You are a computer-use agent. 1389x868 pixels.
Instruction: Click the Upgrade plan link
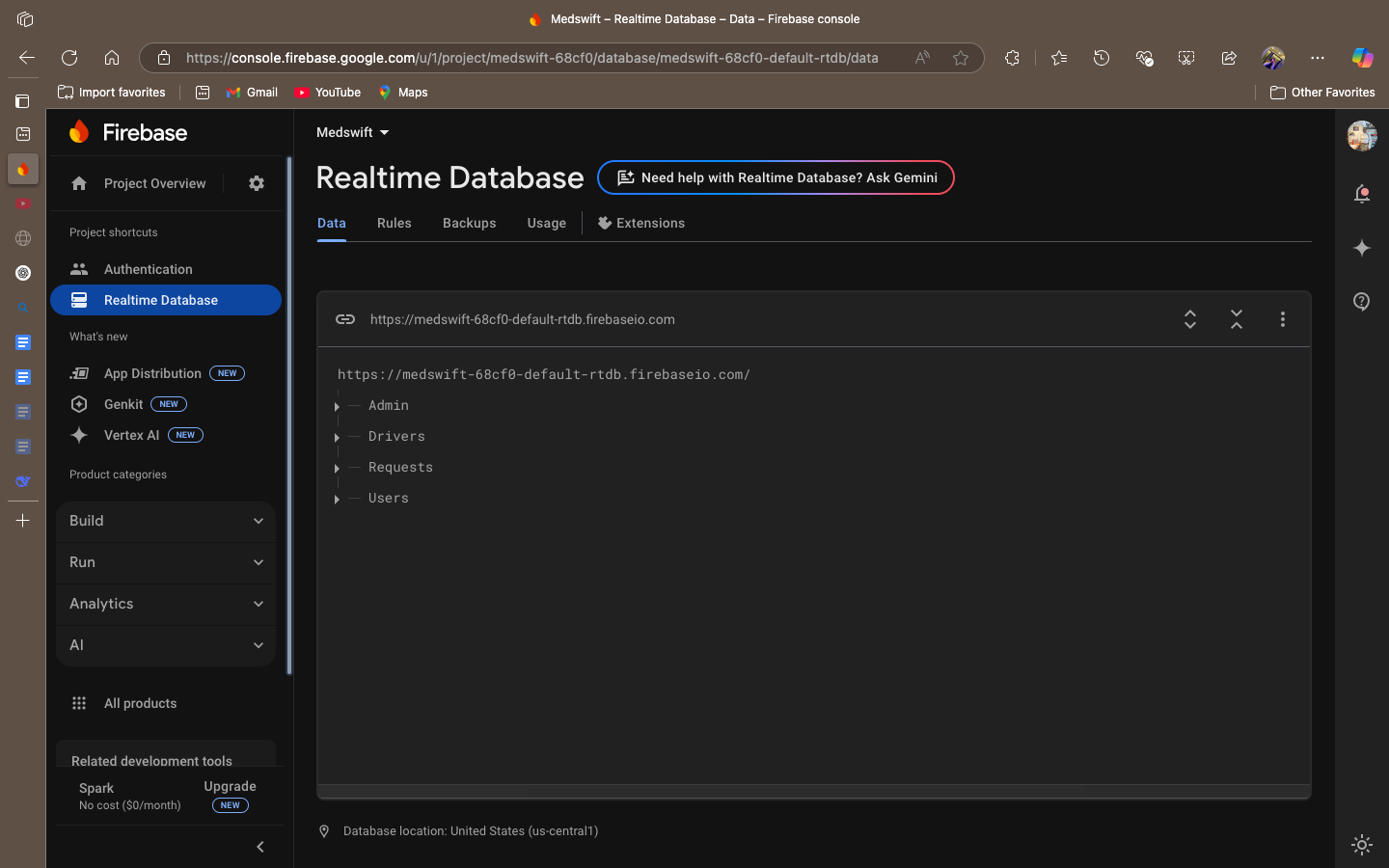(x=231, y=786)
